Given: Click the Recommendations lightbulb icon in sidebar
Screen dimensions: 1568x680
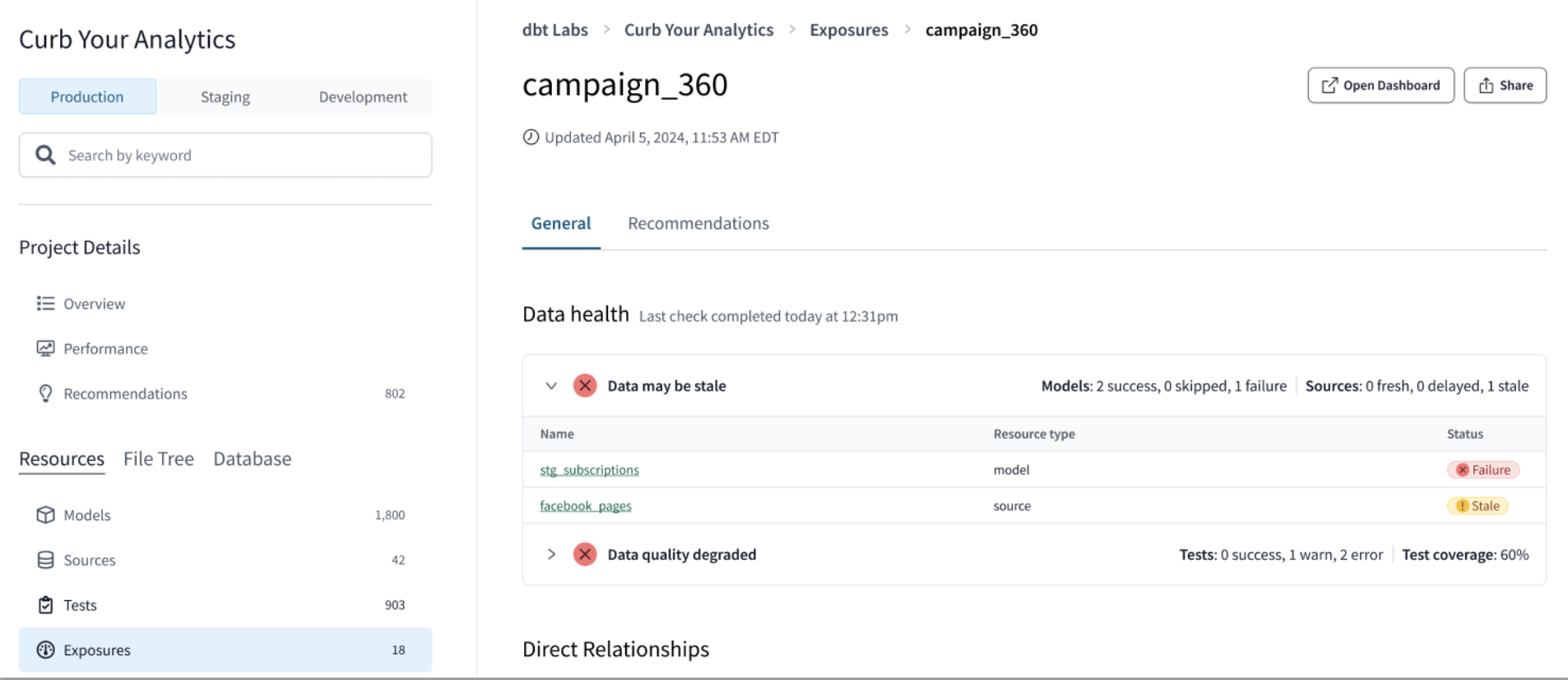Looking at the screenshot, I should pyautogui.click(x=45, y=394).
